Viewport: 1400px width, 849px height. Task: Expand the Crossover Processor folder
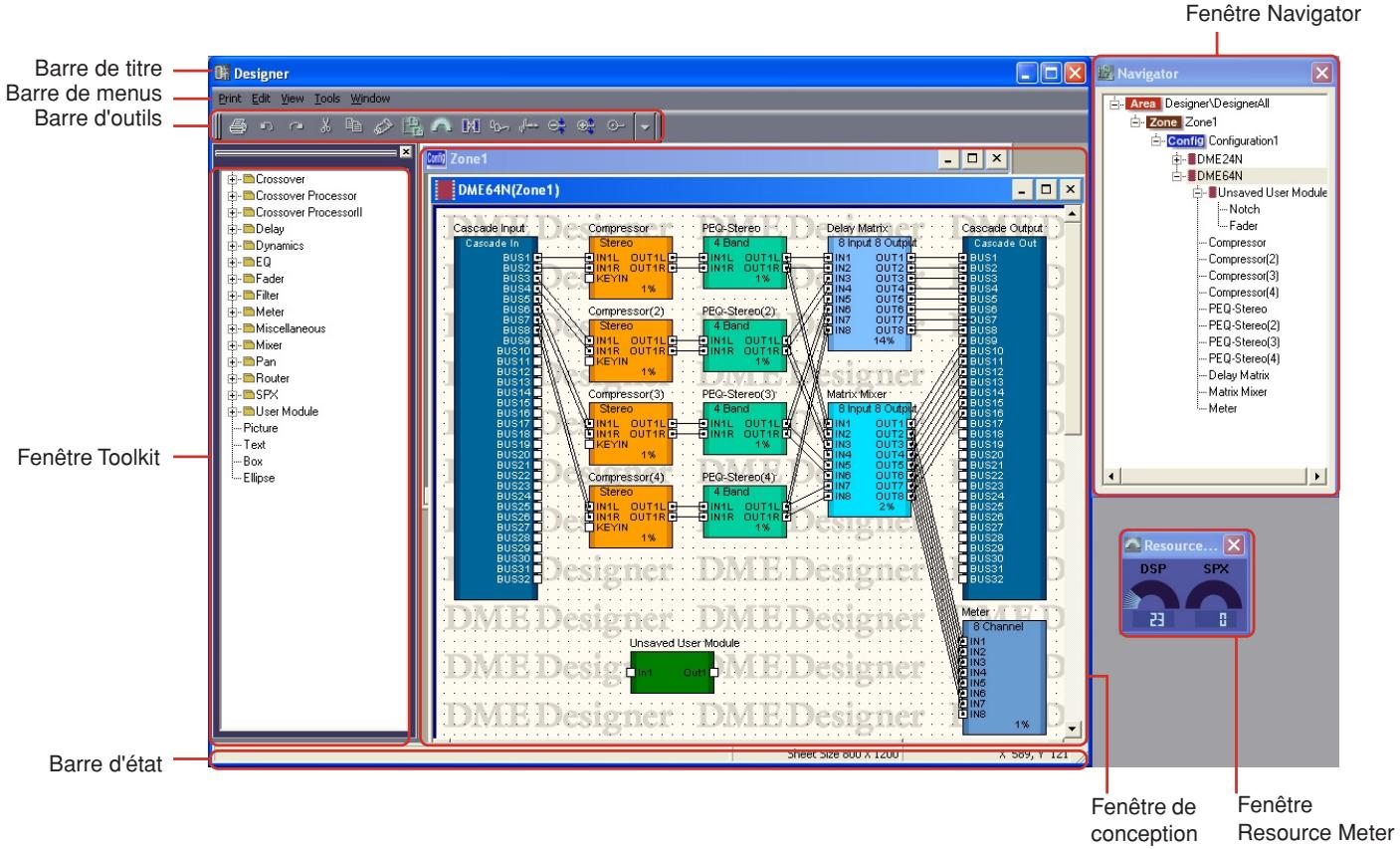tap(232, 196)
